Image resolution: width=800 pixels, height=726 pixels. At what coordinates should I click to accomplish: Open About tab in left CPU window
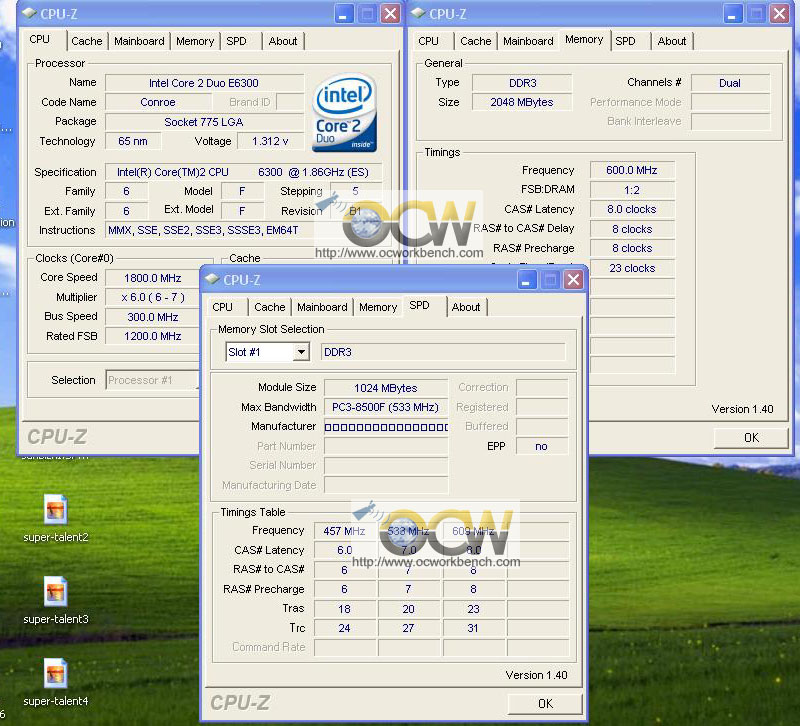click(283, 41)
